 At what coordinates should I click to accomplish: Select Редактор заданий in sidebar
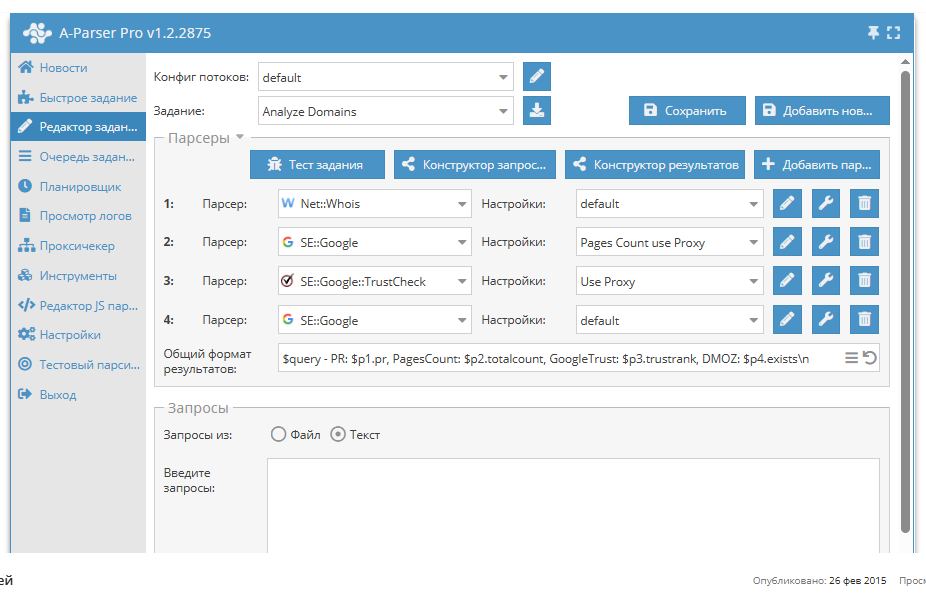click(78, 127)
